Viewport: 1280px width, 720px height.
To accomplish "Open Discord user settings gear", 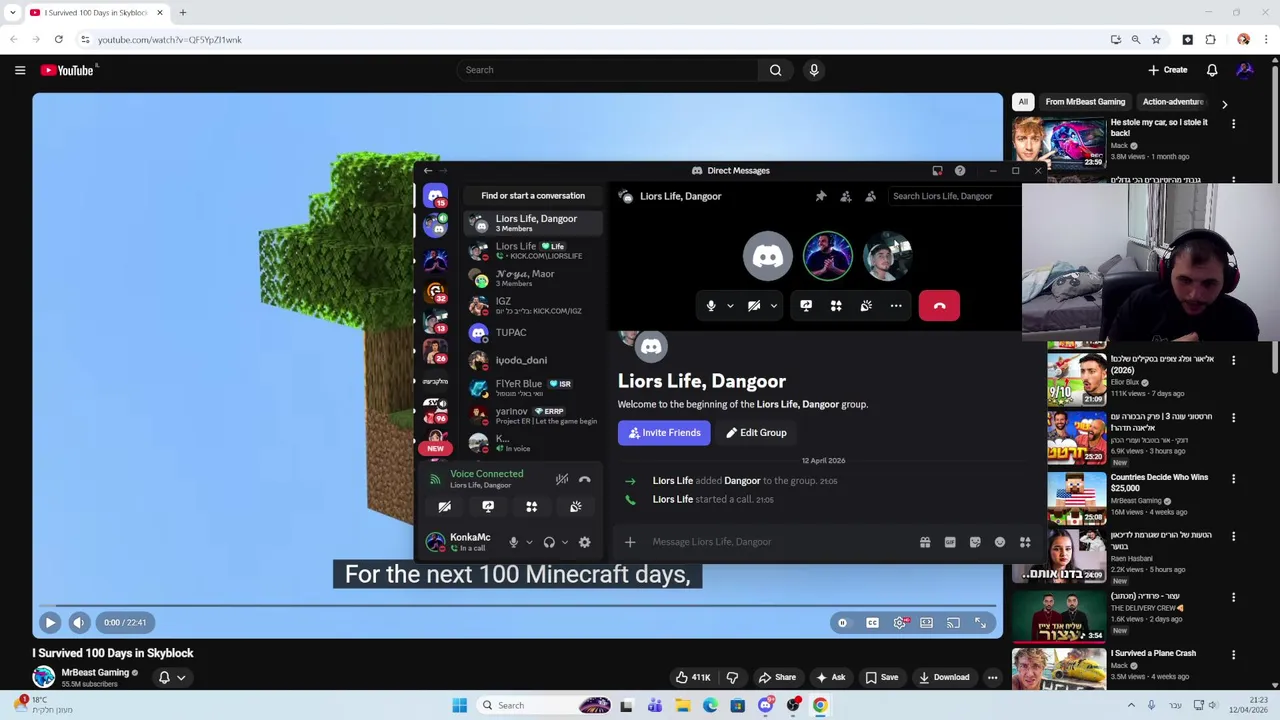I will pos(585,542).
